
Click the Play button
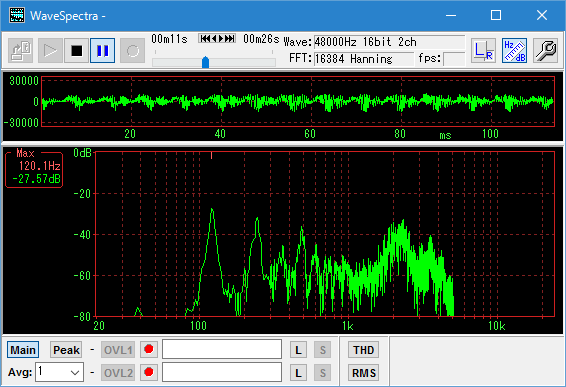[x=50, y=51]
